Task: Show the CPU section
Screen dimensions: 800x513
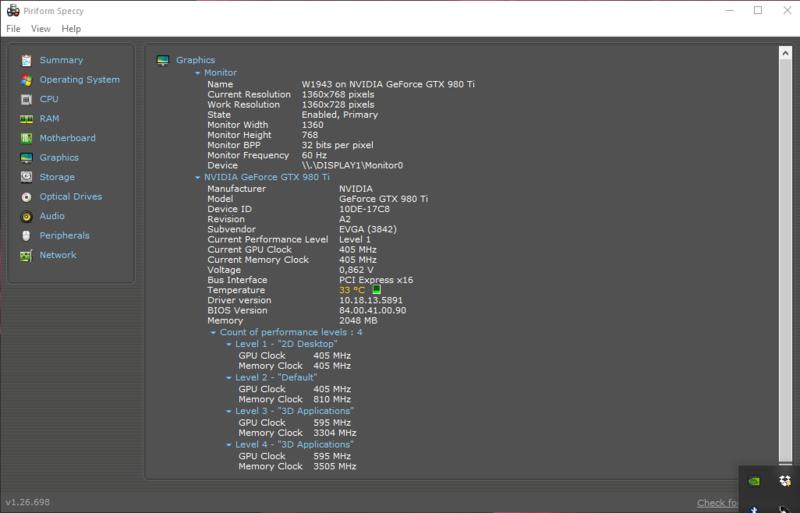Action: point(49,99)
